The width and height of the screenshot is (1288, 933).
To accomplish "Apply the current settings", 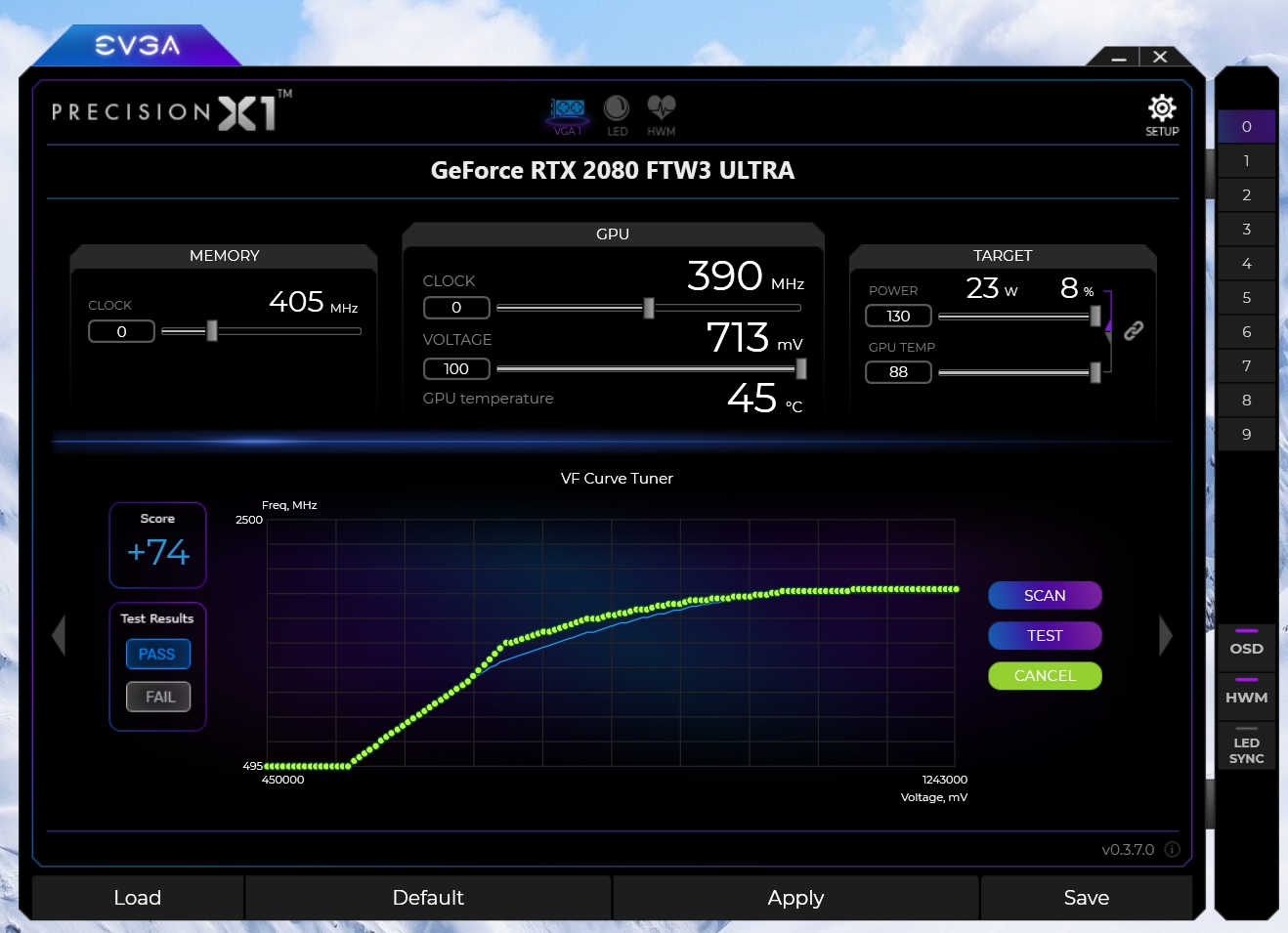I will click(795, 897).
